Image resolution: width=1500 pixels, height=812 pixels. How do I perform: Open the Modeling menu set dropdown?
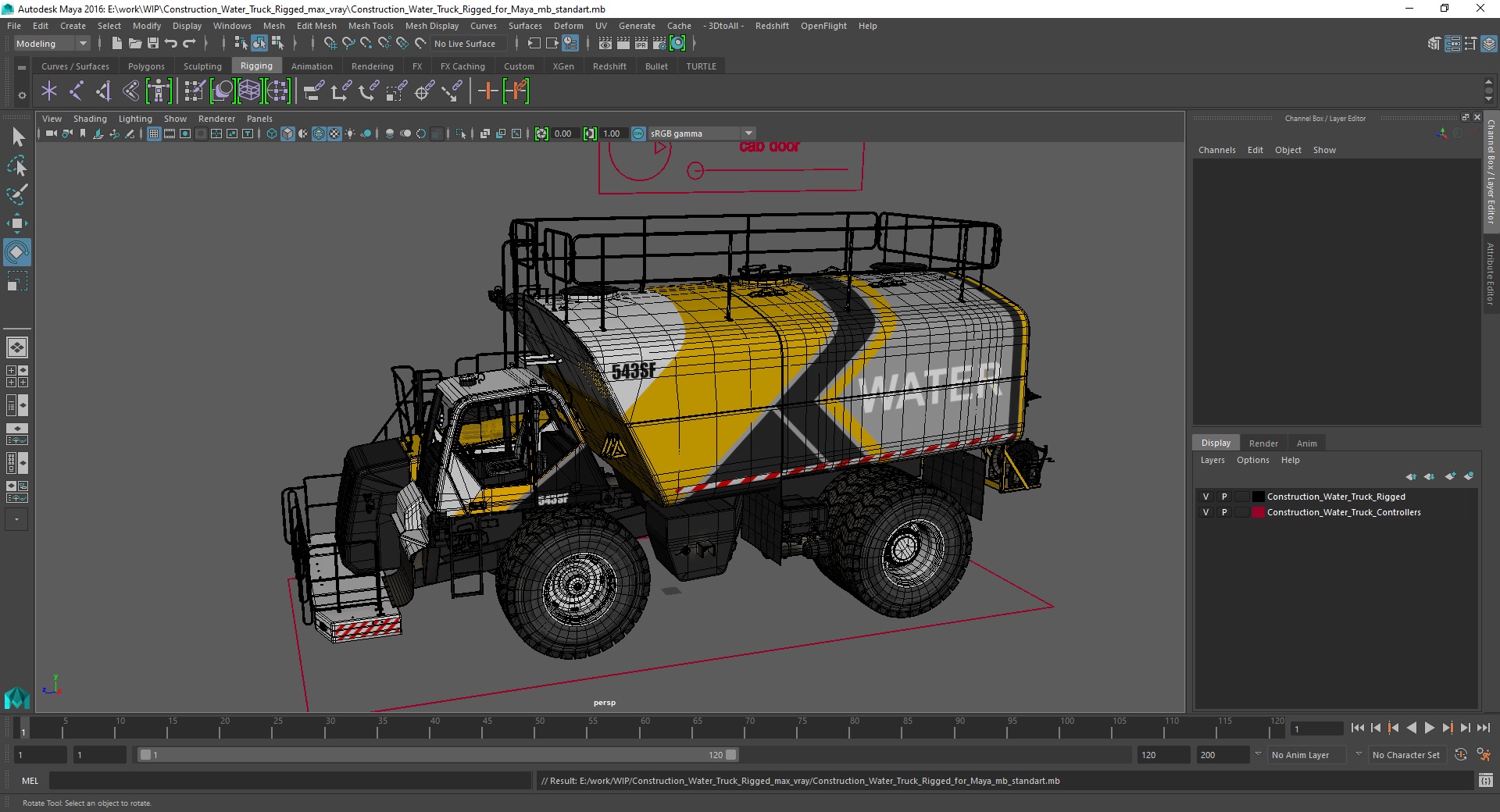52,44
